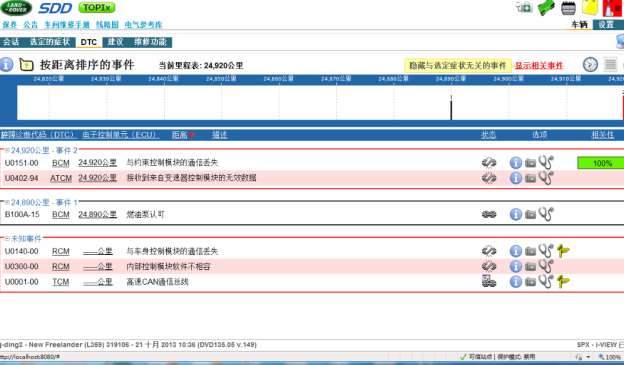Switch to the 建议 tab
This screenshot has width=624, height=365.
click(x=115, y=42)
